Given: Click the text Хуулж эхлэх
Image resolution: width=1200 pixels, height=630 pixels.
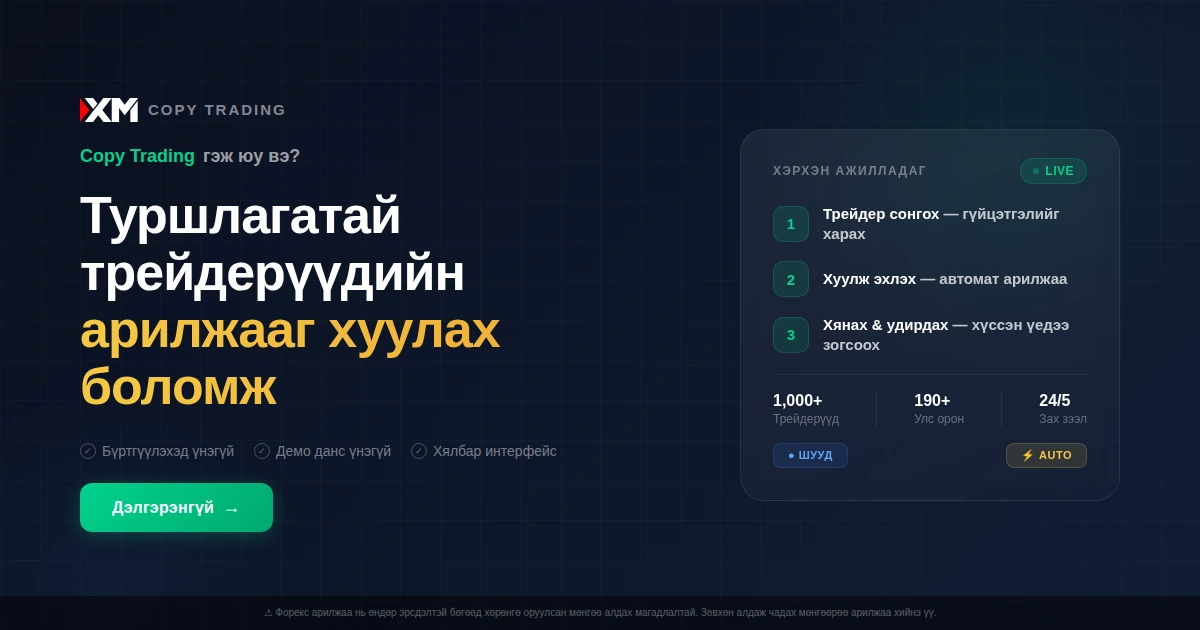Looking at the screenshot, I should 869,279.
